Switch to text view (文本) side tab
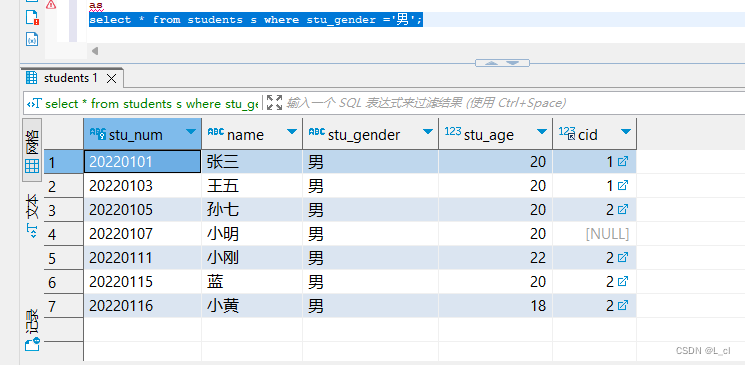The height and width of the screenshot is (365, 745). pyautogui.click(x=32, y=215)
